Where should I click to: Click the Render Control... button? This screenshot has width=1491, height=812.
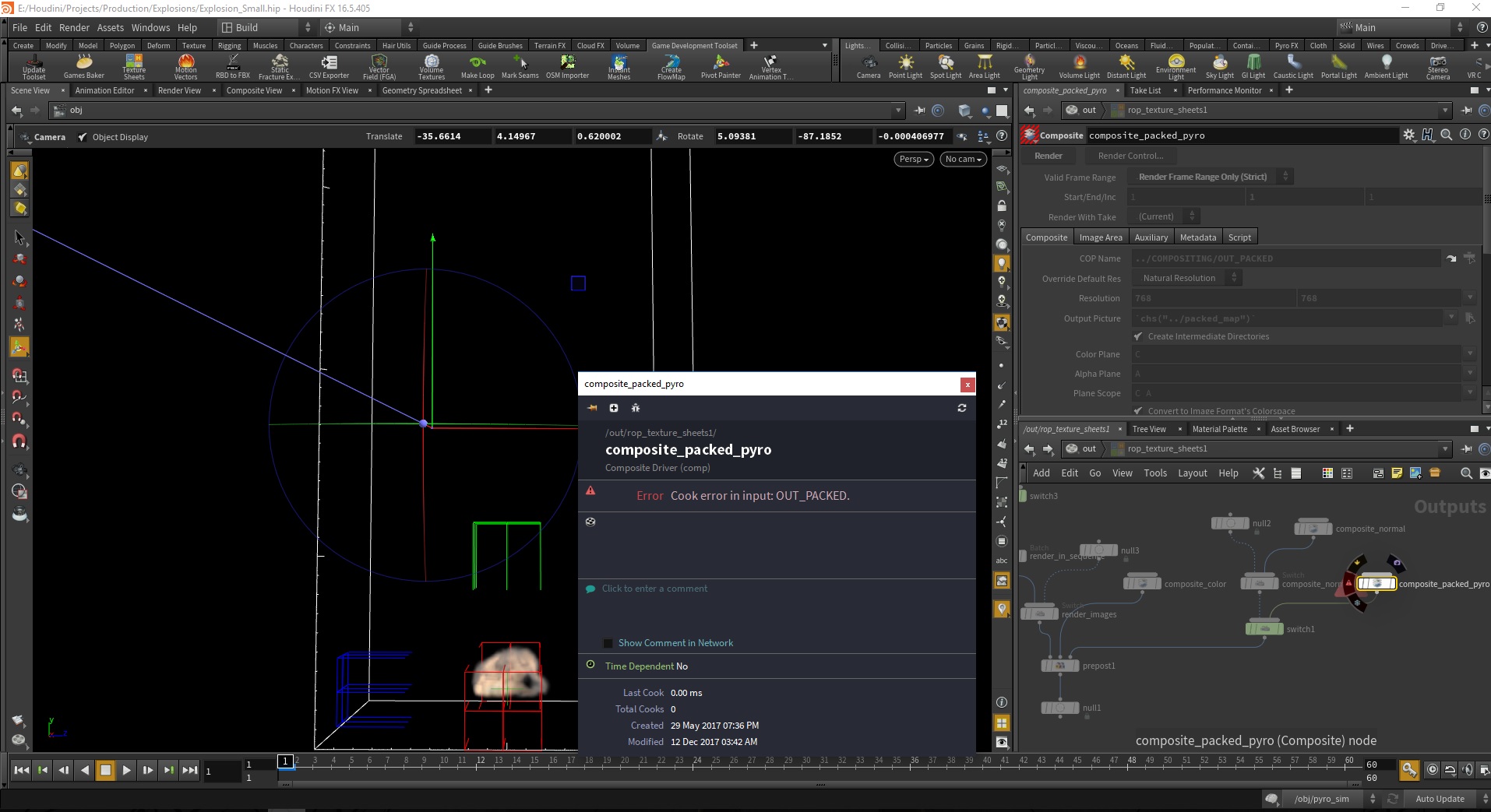(1130, 156)
